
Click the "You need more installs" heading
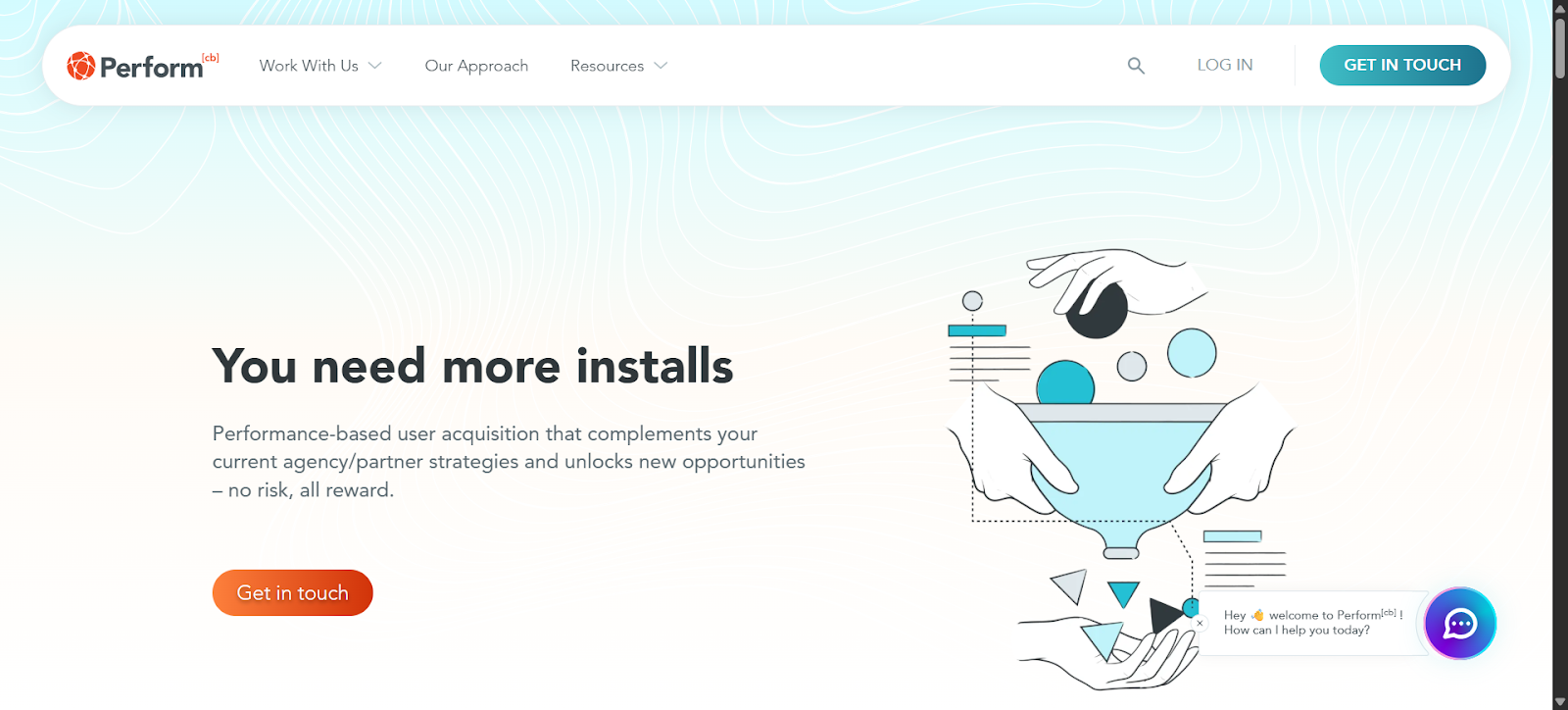click(x=472, y=367)
